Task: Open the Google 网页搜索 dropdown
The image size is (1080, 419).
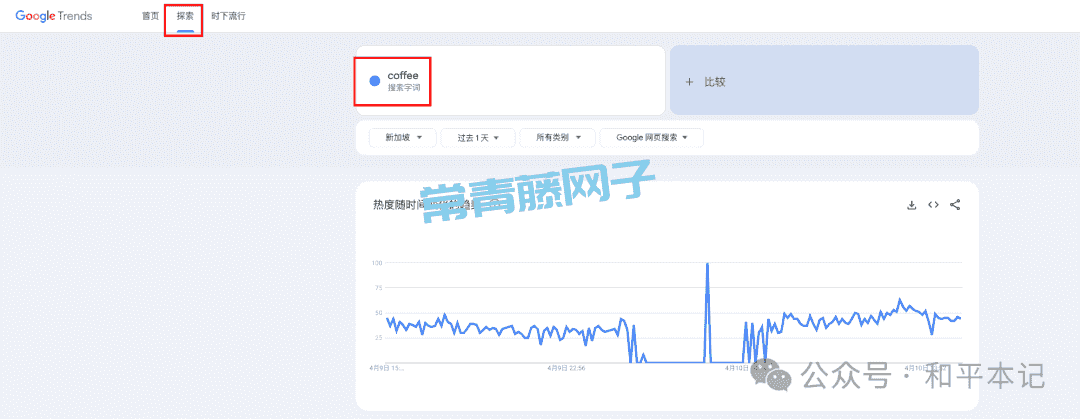Action: pos(652,138)
